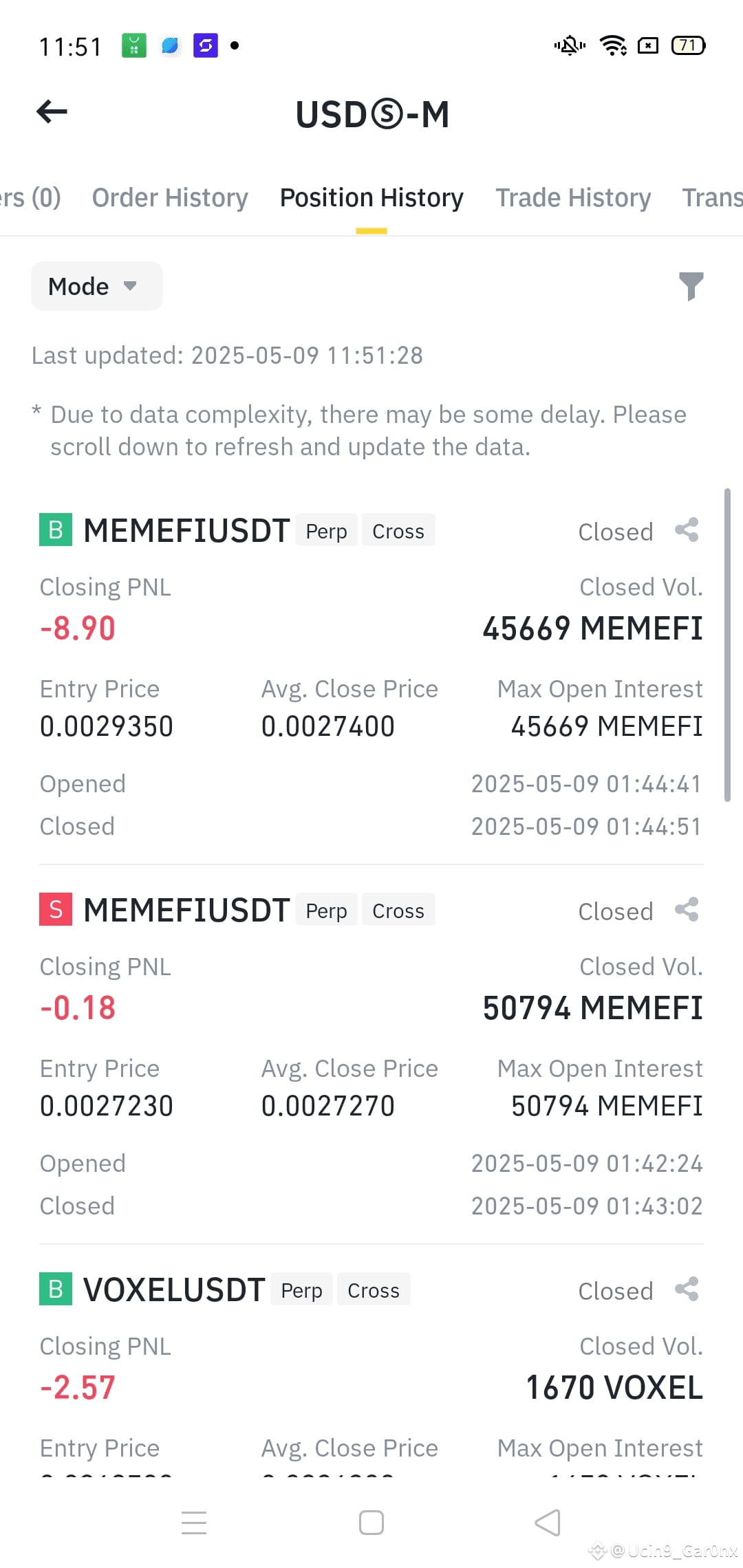Open the partially visible Trans tab

(x=712, y=198)
